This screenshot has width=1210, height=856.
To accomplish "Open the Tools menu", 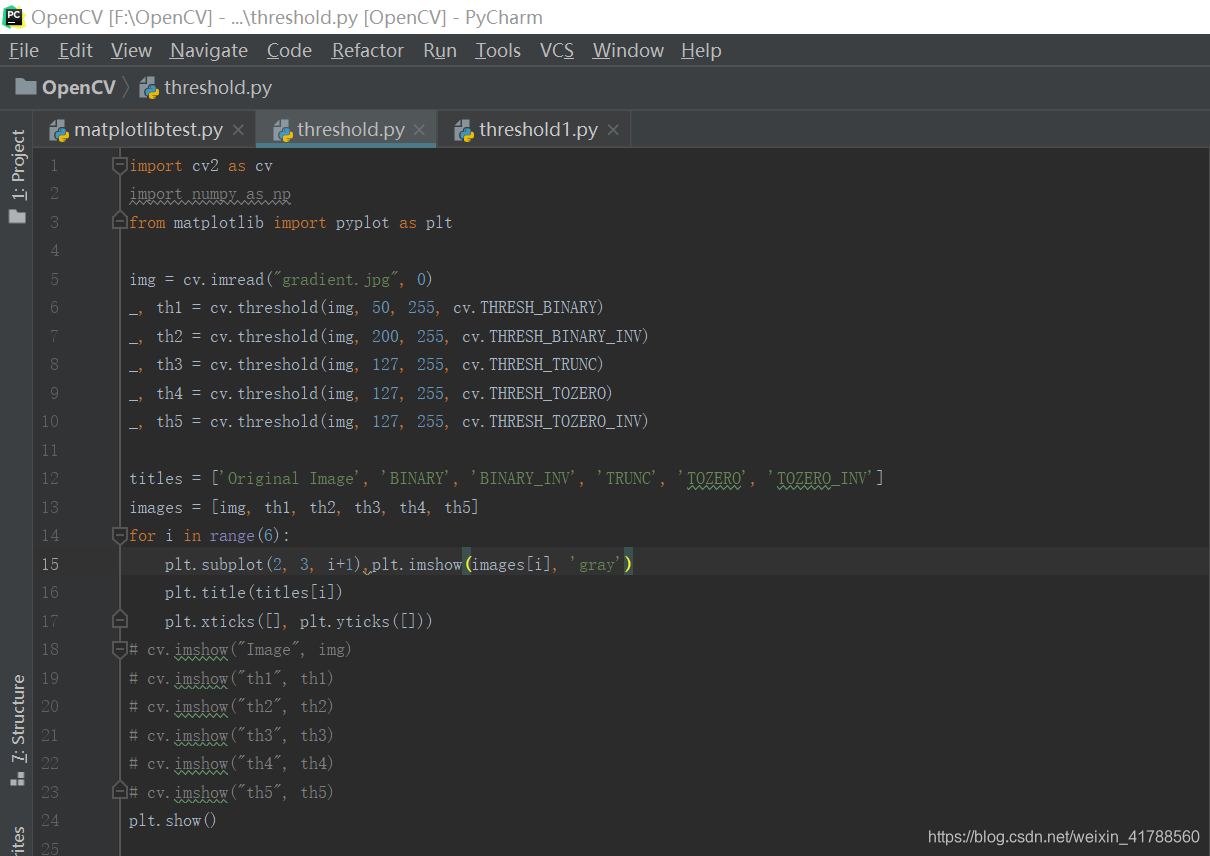I will pos(498,51).
